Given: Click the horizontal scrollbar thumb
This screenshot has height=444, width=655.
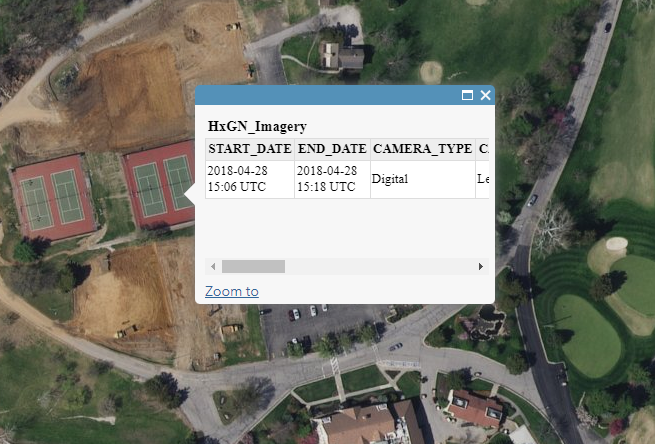Looking at the screenshot, I should (x=253, y=267).
